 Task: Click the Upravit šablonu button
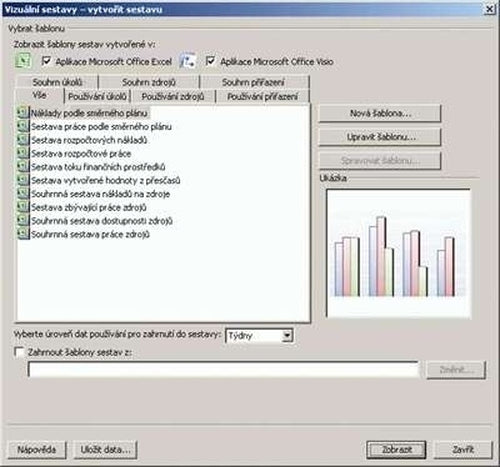[x=380, y=137]
